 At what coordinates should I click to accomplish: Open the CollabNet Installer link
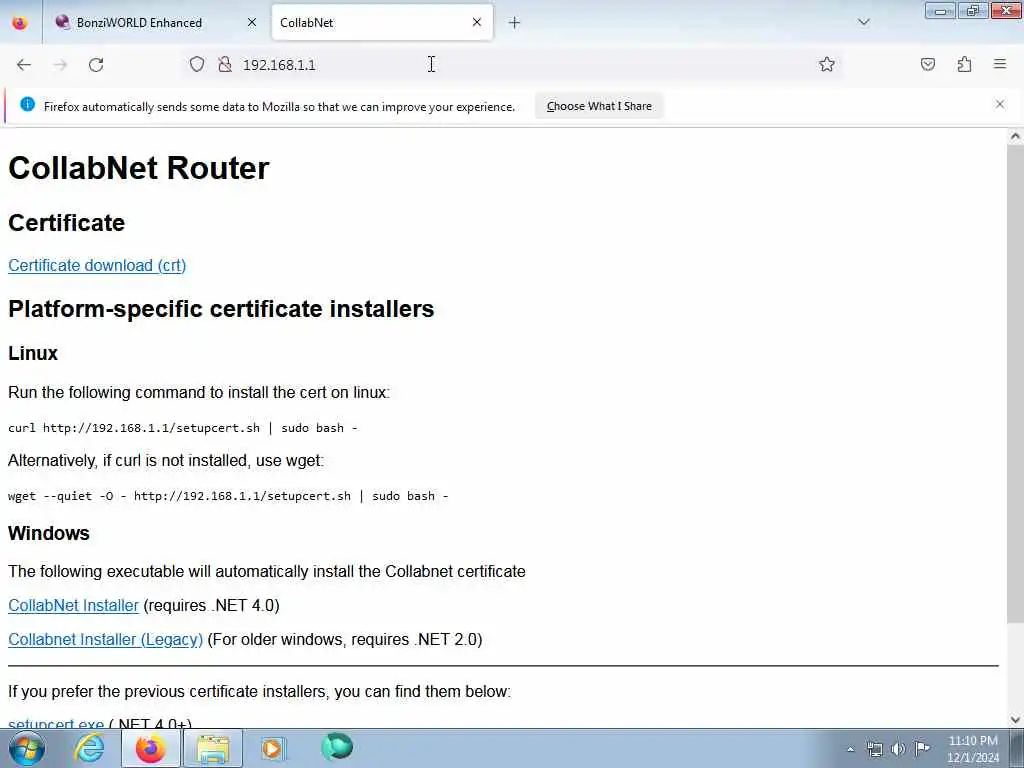click(x=73, y=605)
